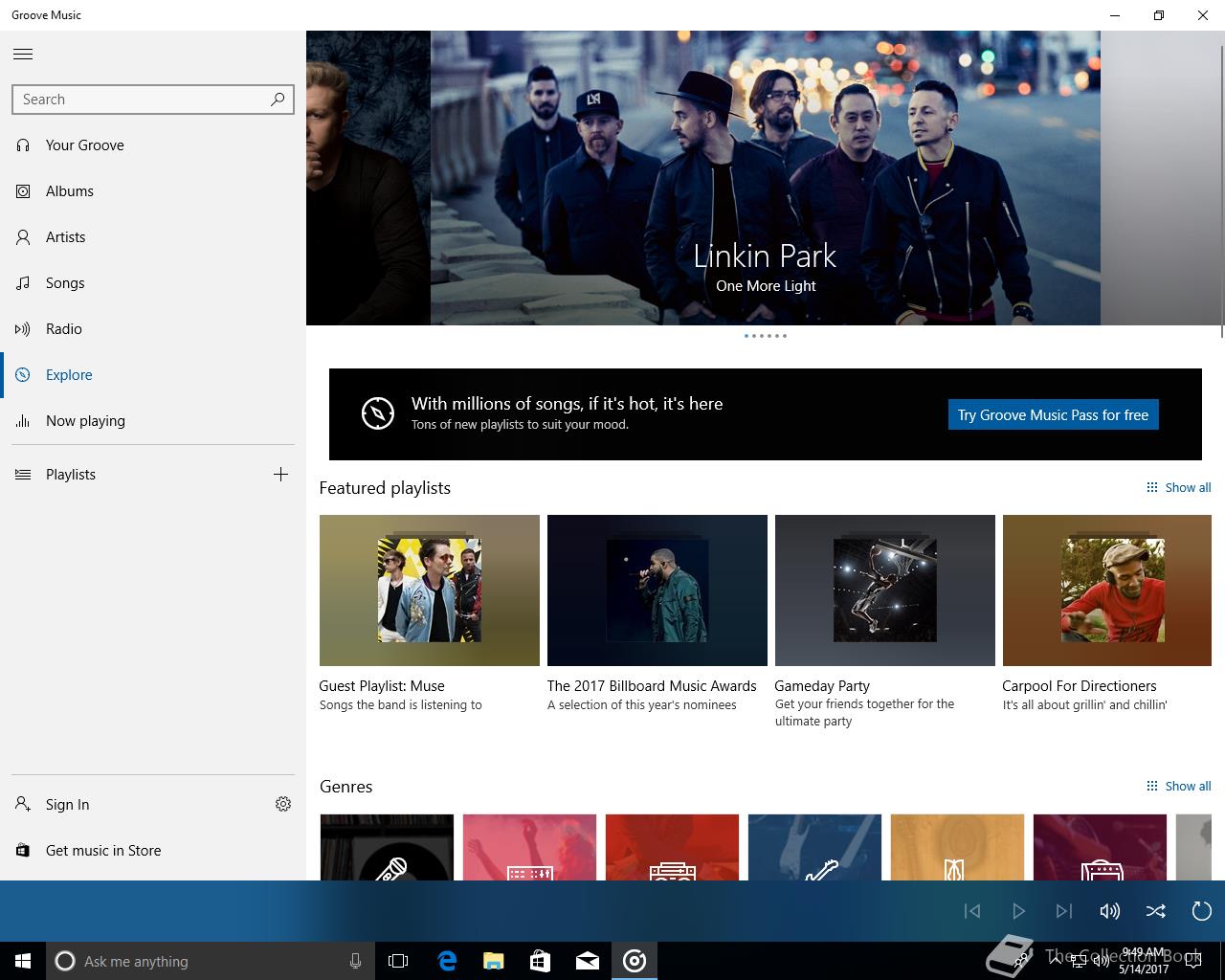Open the hamburger navigation menu

(23, 54)
